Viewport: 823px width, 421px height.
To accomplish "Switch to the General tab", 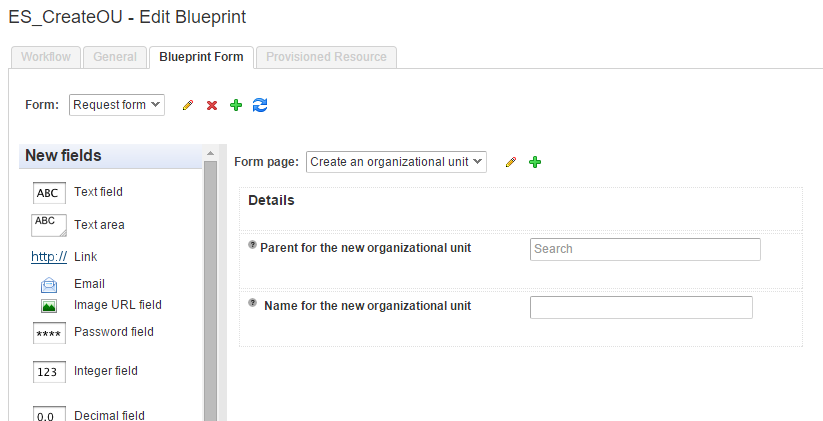I will pyautogui.click(x=115, y=57).
